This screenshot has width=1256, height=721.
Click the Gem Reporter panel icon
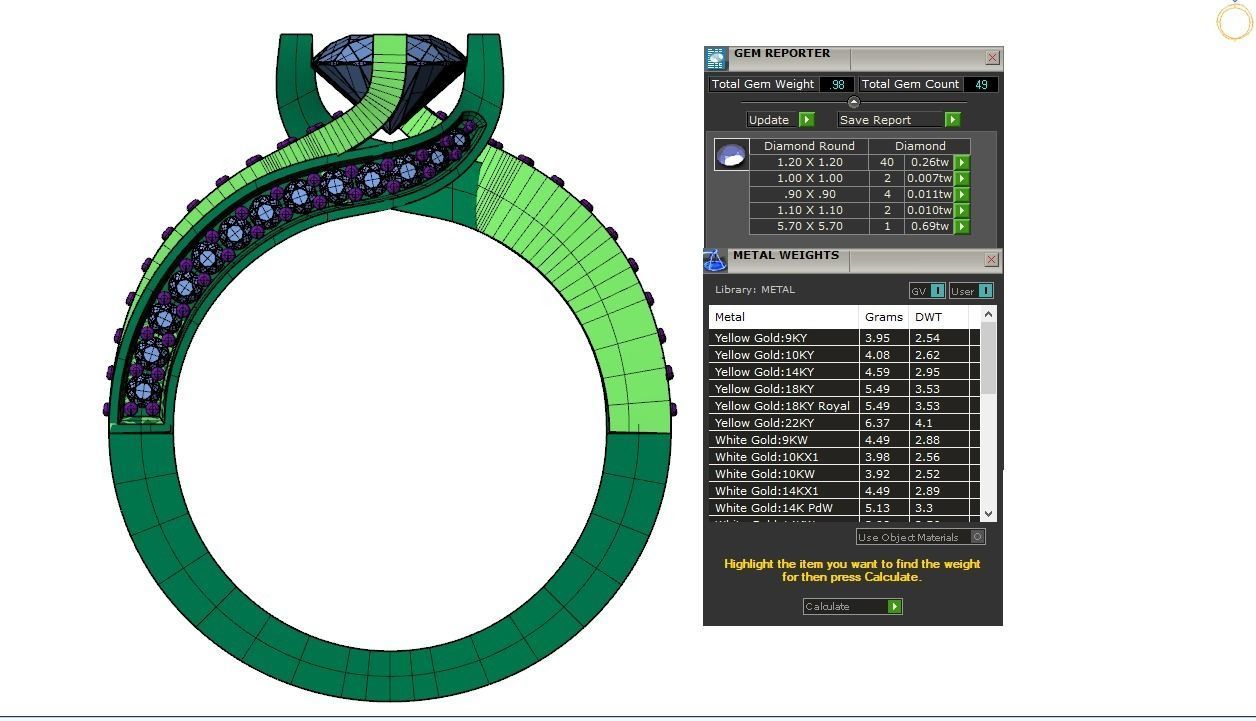click(x=716, y=58)
